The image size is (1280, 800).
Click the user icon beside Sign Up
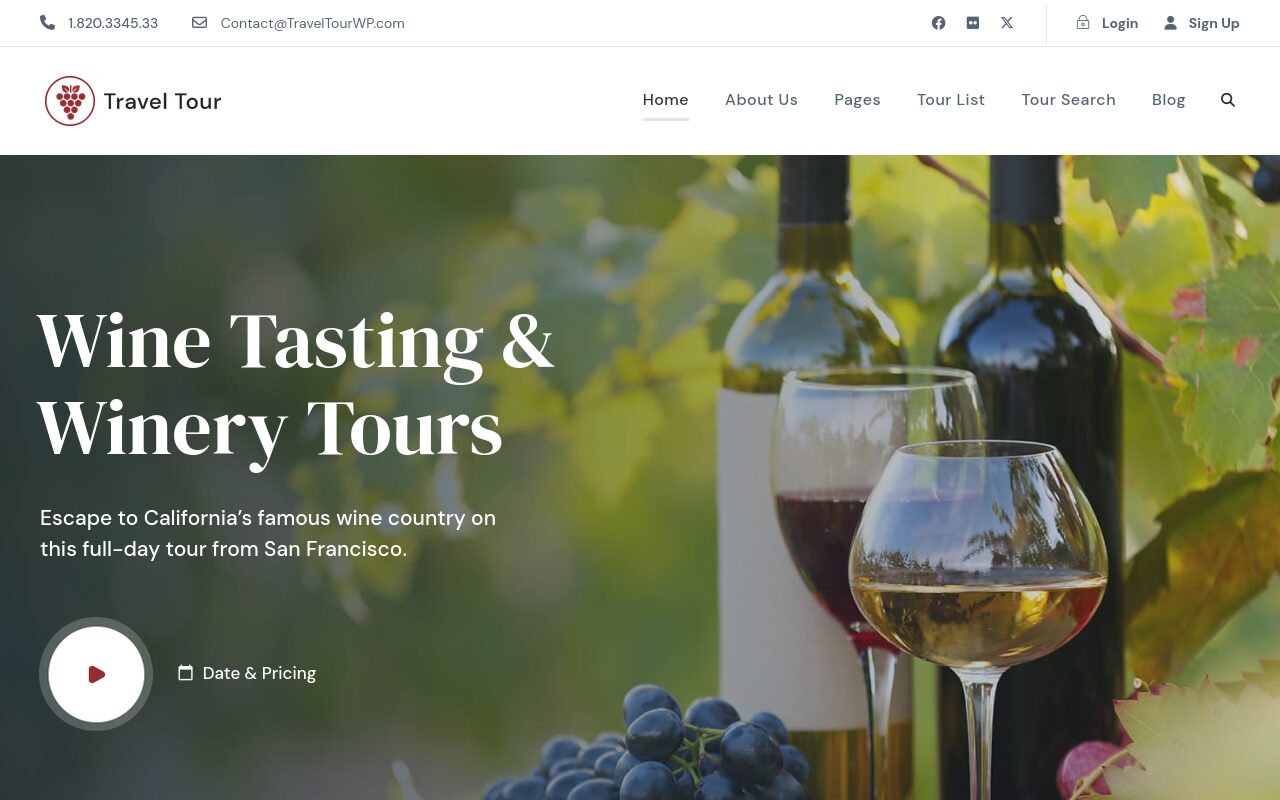pos(1170,23)
